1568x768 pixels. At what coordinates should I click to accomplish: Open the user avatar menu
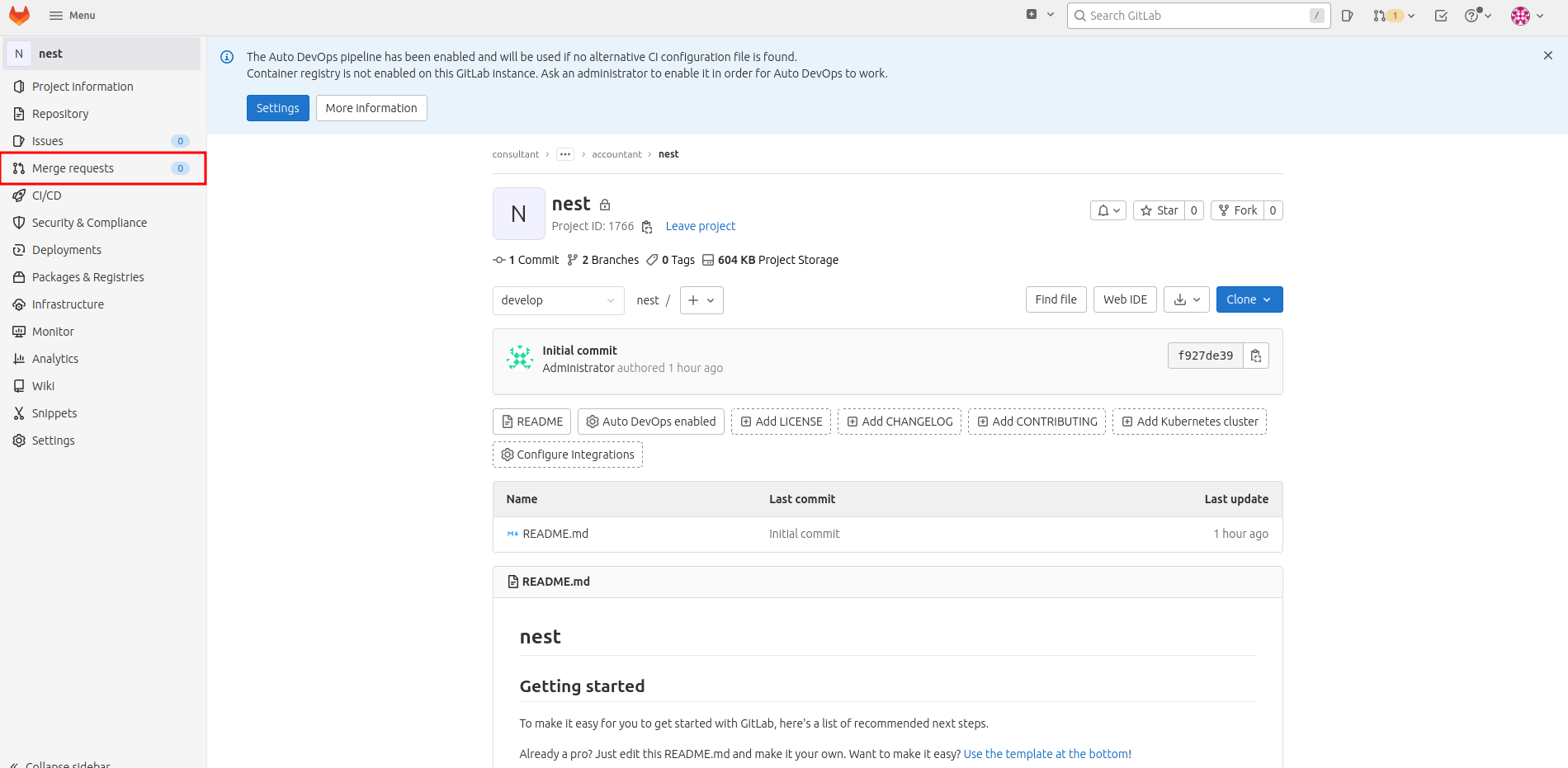(1528, 16)
